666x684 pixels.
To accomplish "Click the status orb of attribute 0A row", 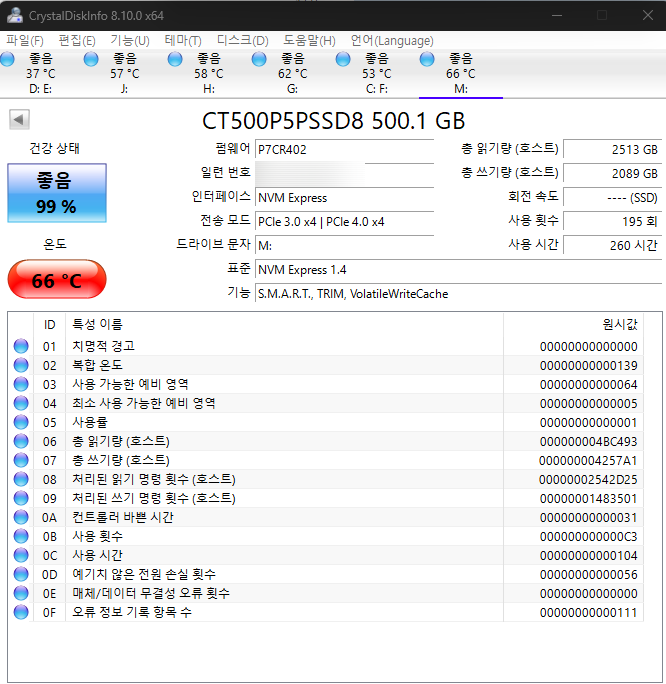I will [x=21, y=517].
